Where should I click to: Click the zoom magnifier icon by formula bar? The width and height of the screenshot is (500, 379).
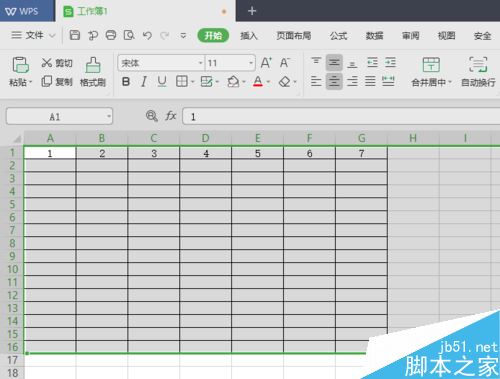pos(152,116)
